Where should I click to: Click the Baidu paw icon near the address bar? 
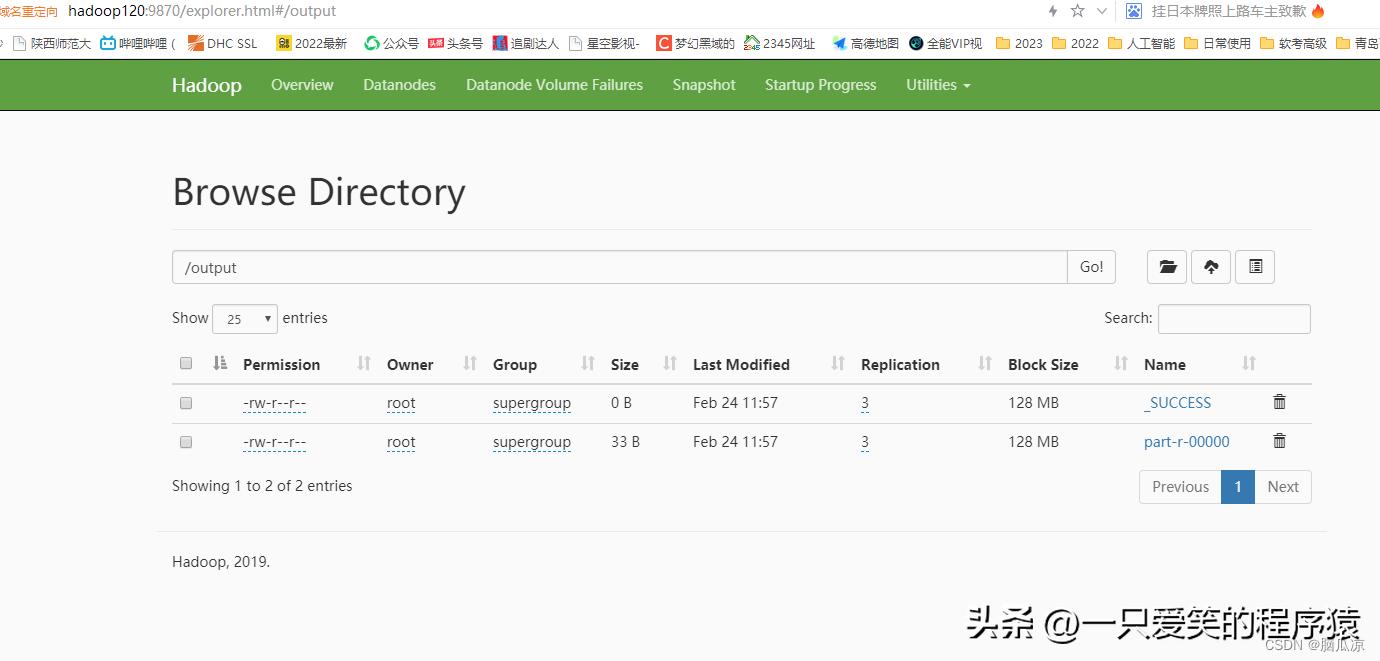tap(1133, 11)
